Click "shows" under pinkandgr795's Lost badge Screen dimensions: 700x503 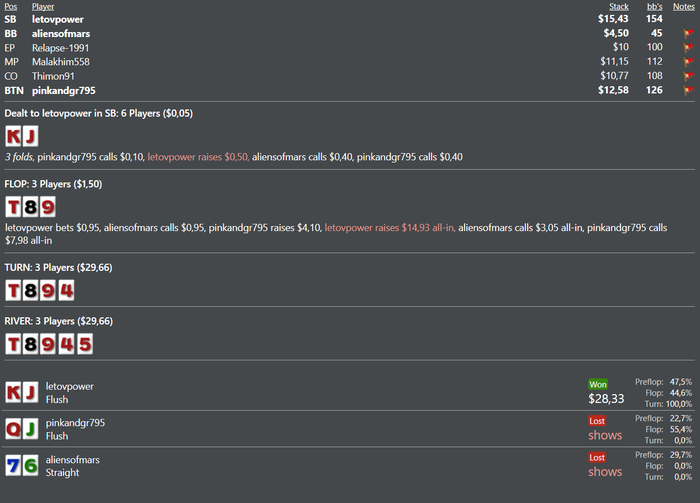tap(604, 435)
